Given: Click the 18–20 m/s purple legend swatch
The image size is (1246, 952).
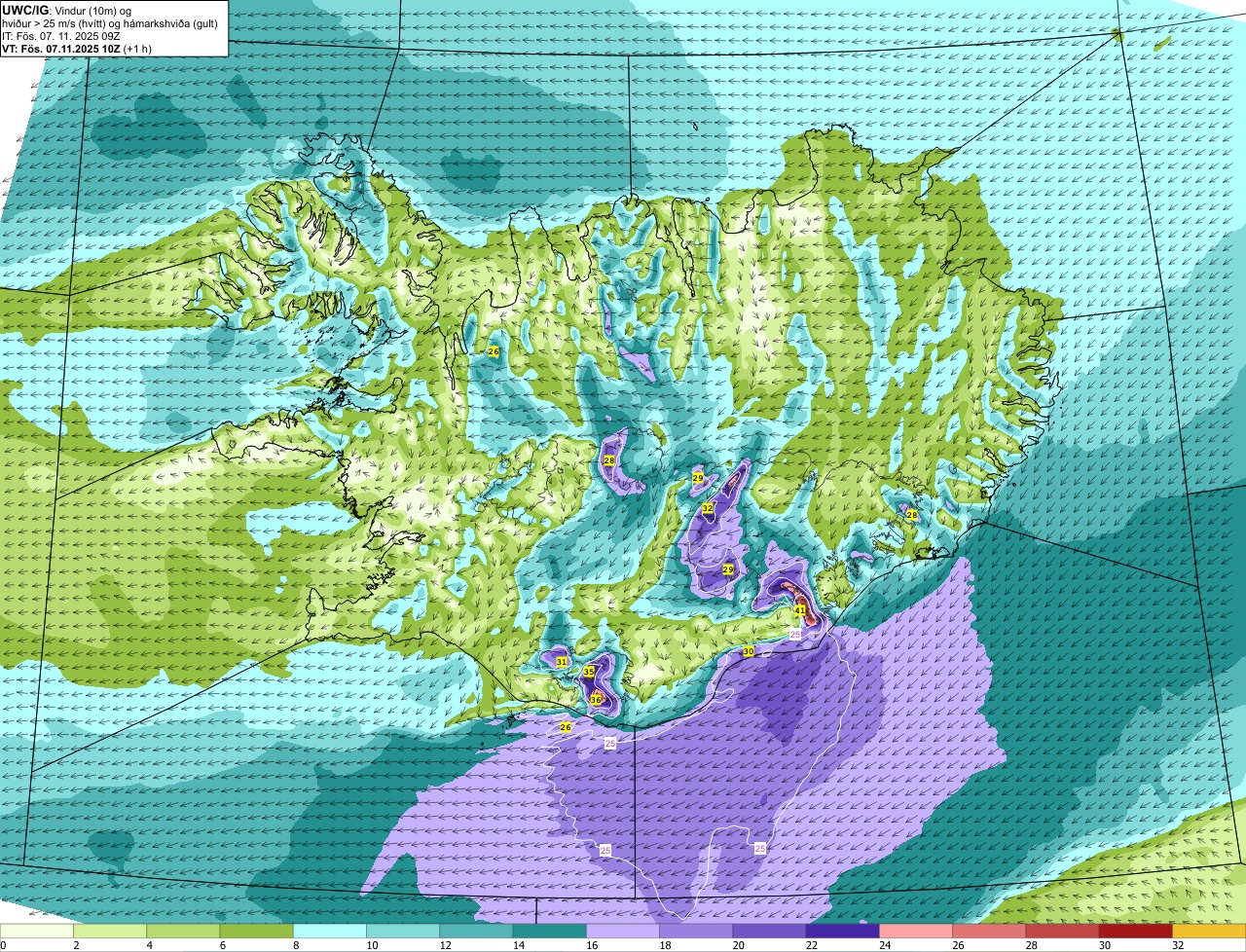Looking at the screenshot, I should coord(696,932).
